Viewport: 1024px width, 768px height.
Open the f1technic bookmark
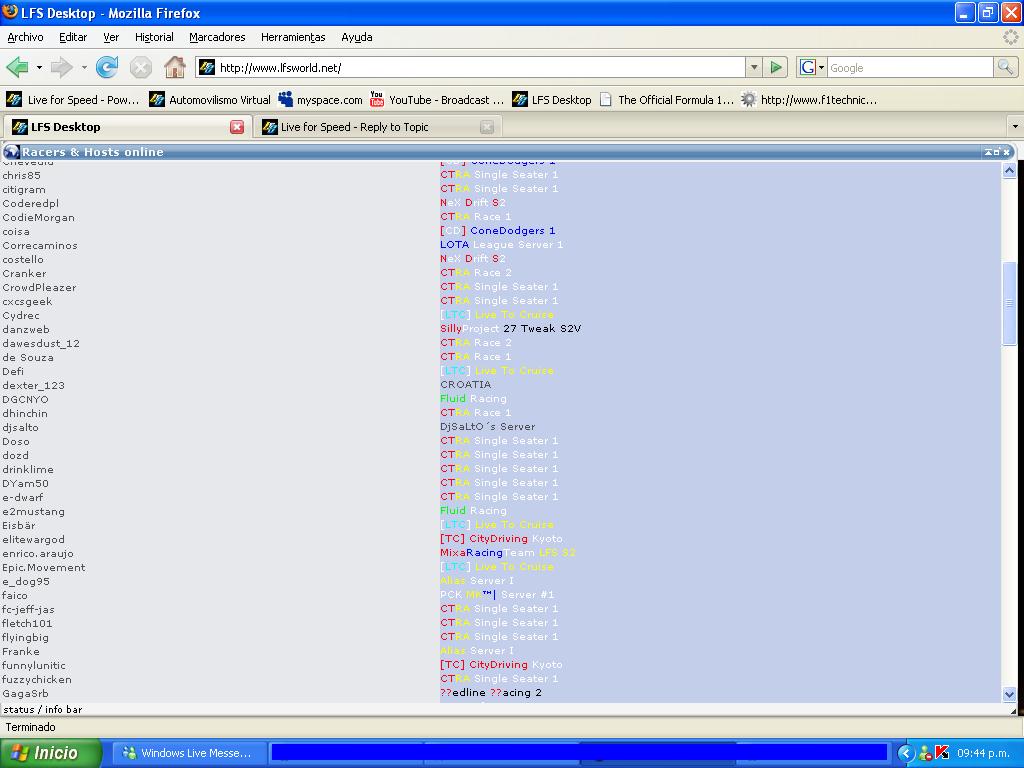click(810, 100)
